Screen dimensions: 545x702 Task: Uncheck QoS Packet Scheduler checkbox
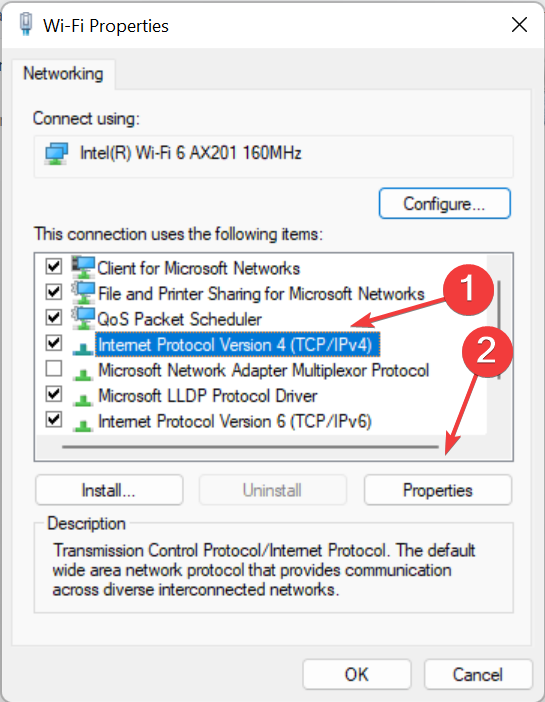[54, 318]
